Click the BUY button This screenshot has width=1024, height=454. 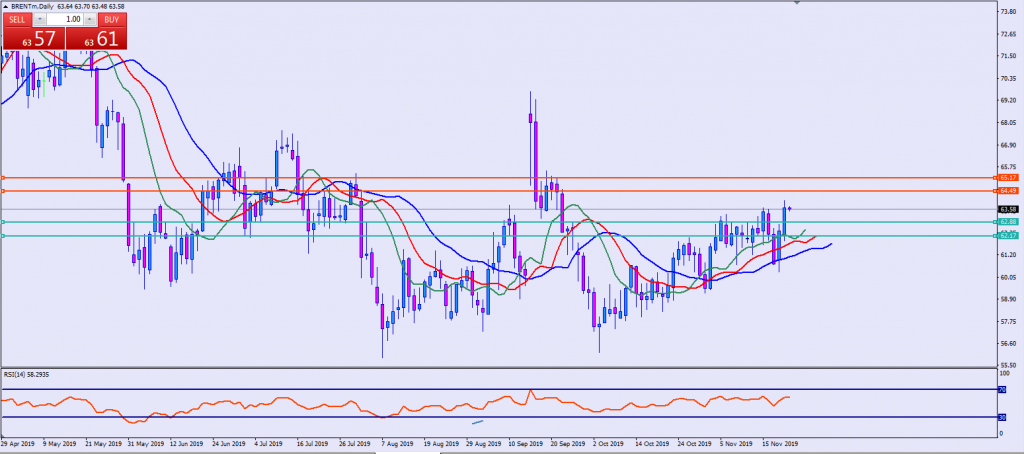click(113, 19)
